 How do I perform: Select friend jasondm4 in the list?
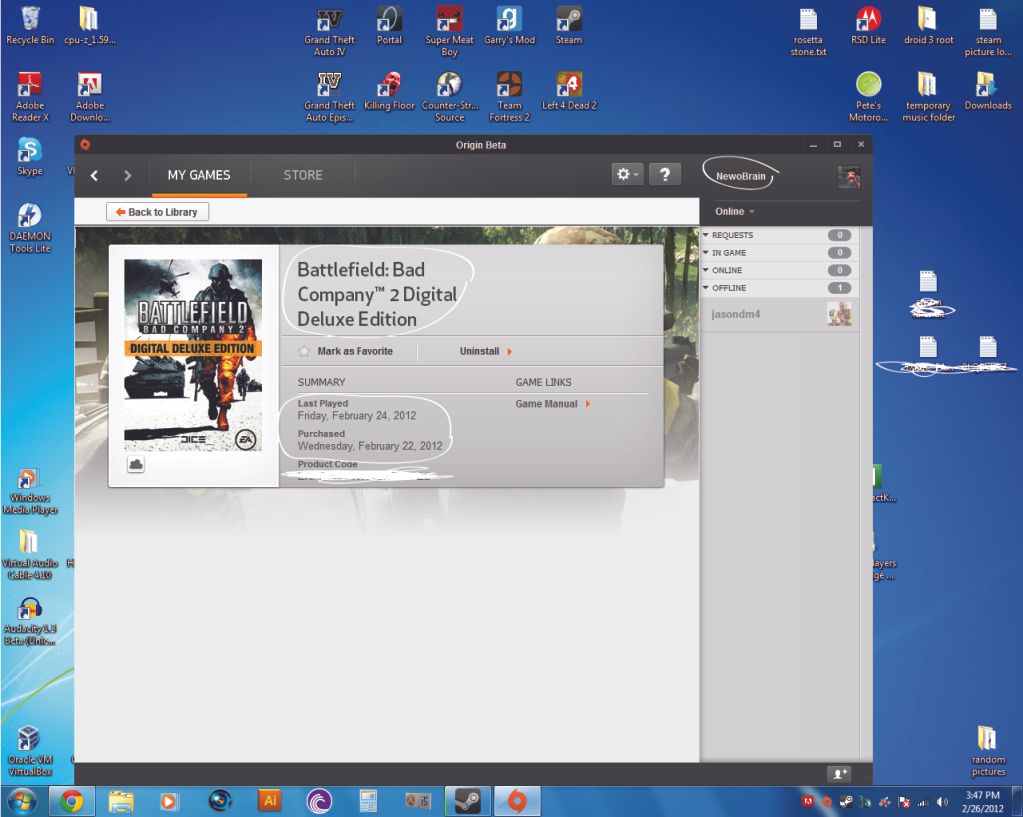(x=780, y=314)
